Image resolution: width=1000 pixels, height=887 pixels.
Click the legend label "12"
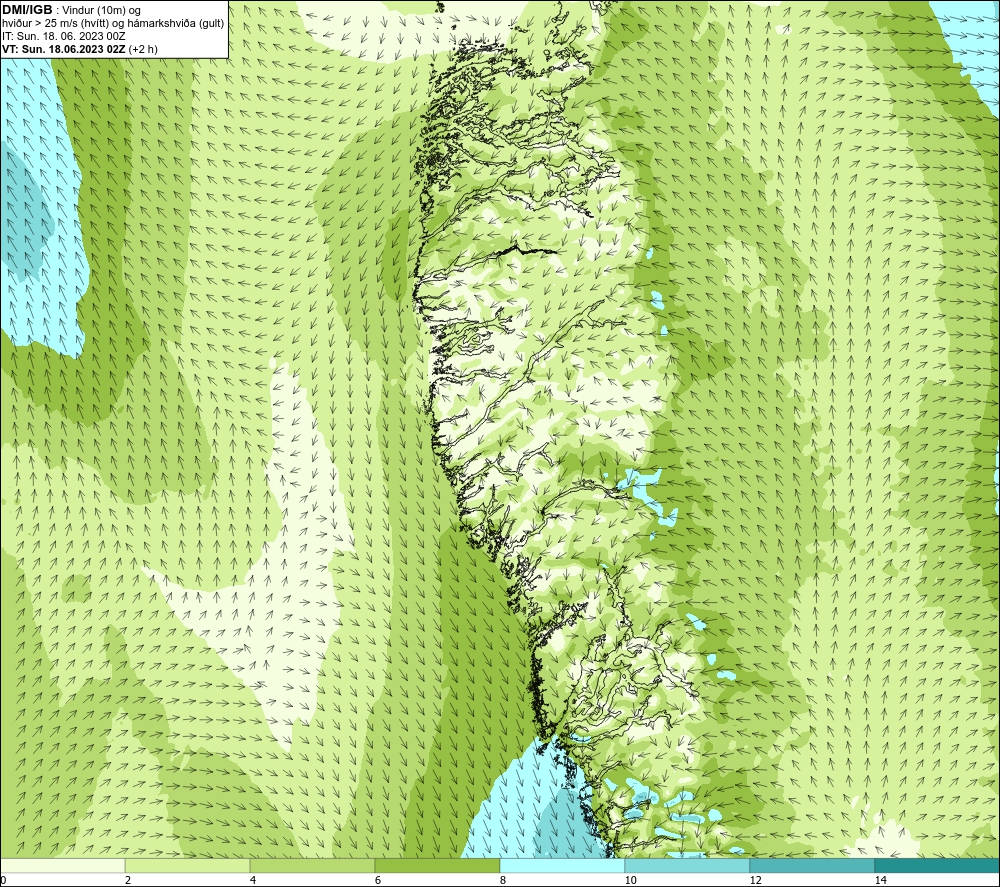point(756,880)
